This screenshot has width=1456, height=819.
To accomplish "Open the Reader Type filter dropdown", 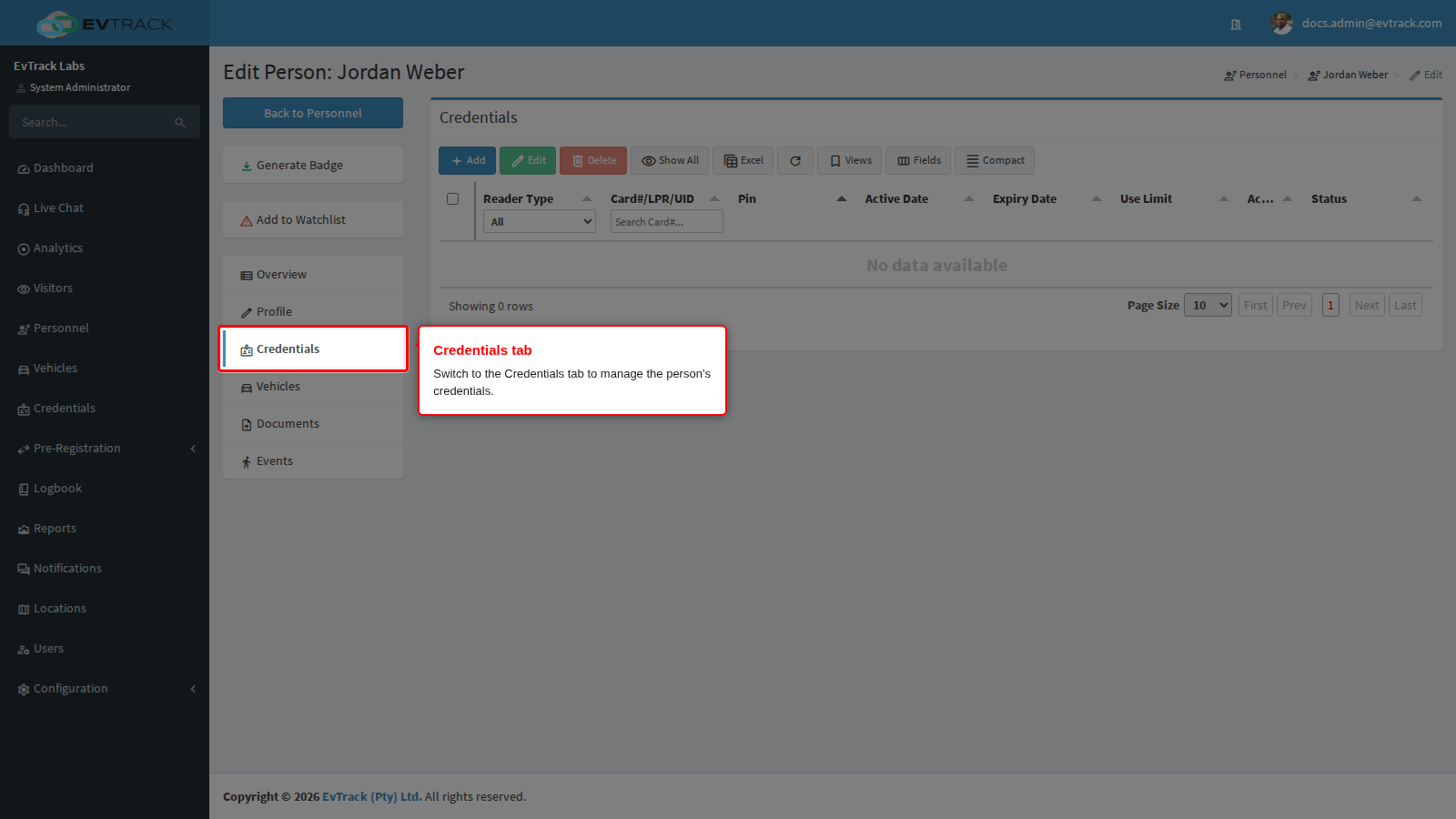I will tap(540, 221).
